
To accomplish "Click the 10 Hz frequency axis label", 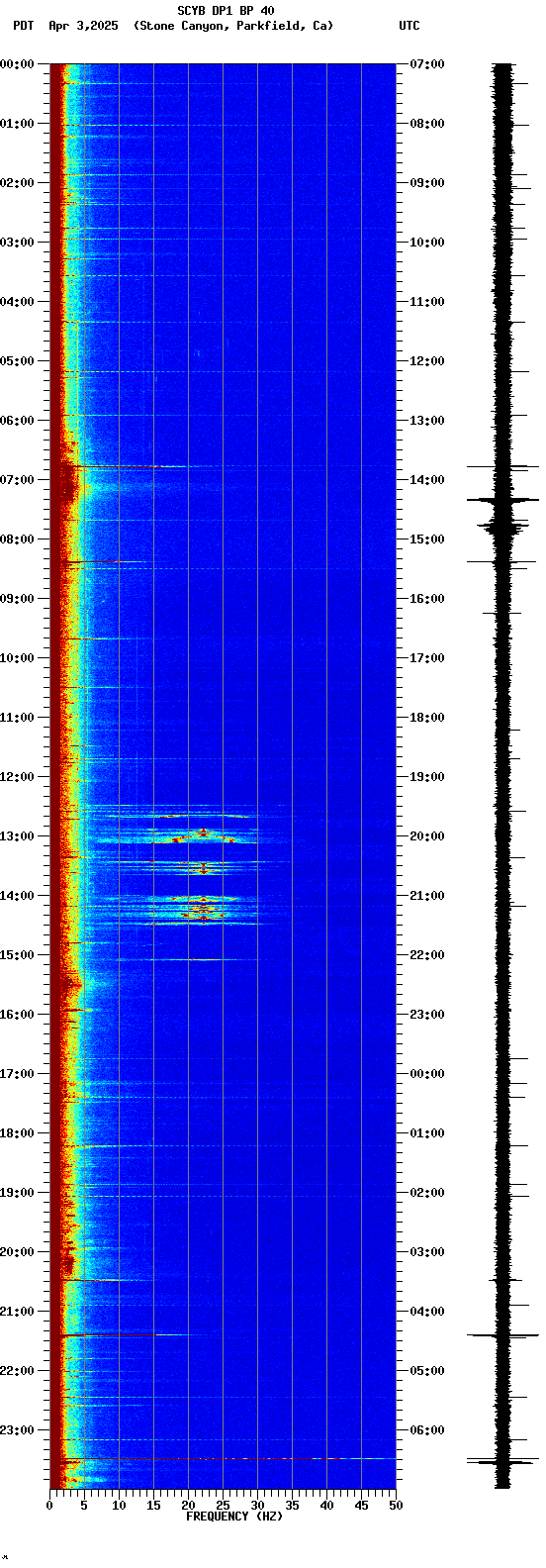I will 119,1506.
